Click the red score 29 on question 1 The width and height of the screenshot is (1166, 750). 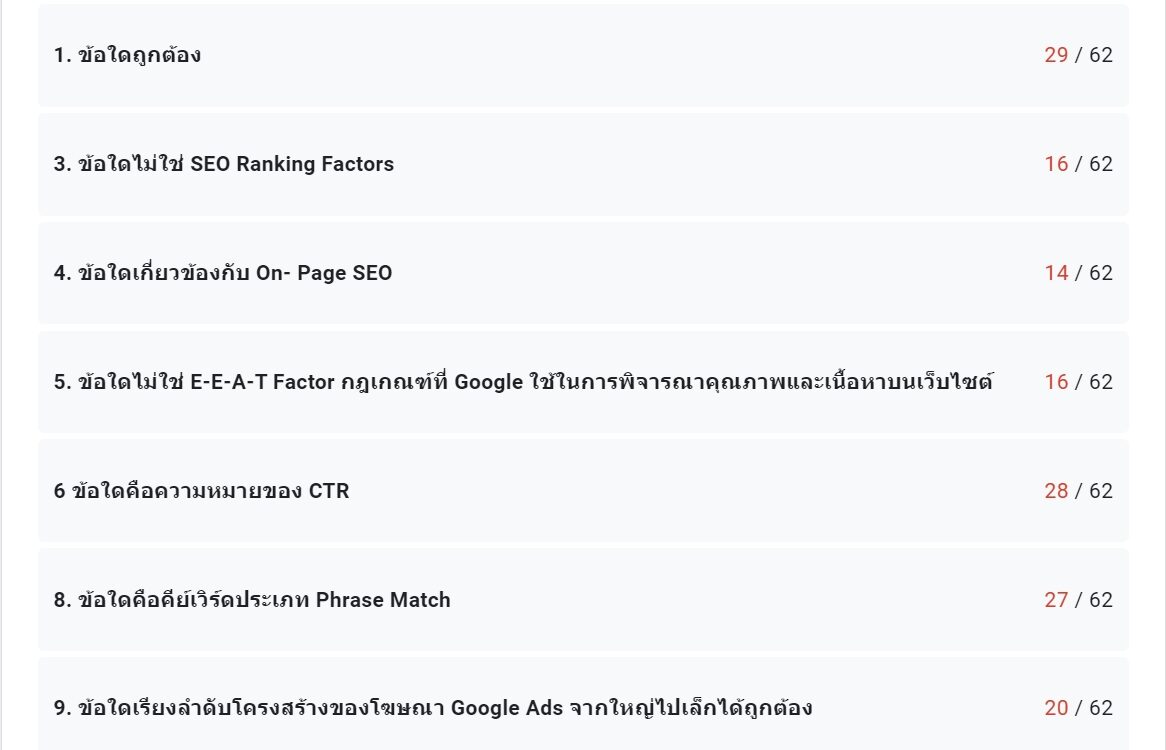[1056, 55]
